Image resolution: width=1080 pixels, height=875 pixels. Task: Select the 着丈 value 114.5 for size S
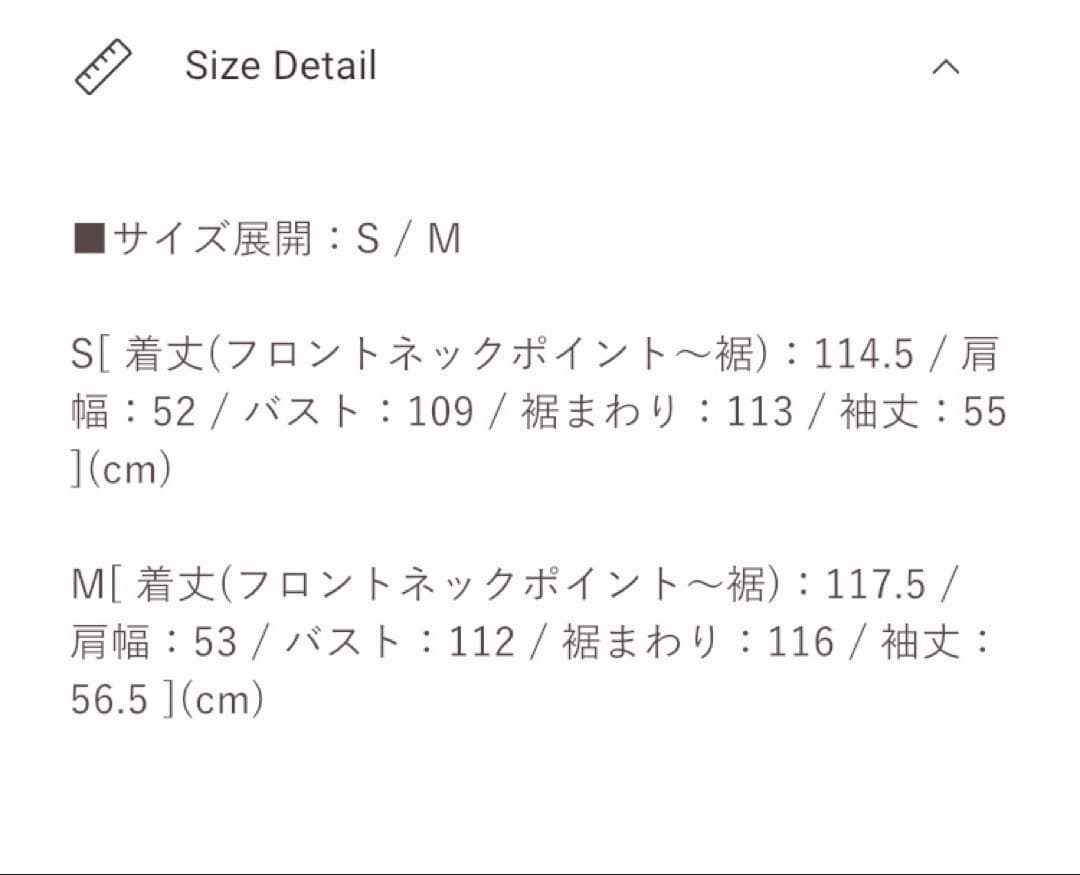[862, 352]
